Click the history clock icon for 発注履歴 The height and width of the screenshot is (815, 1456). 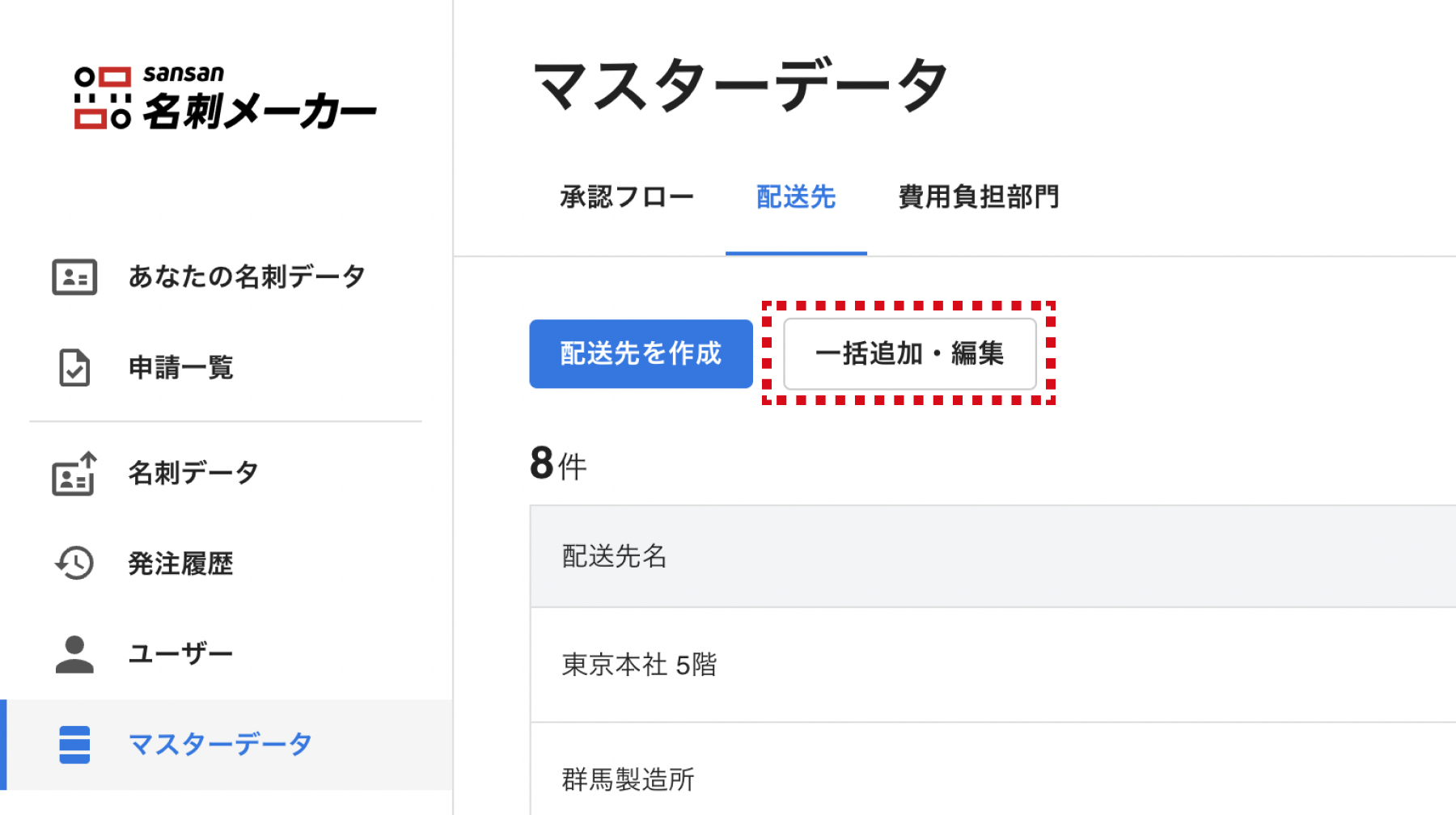(74, 564)
